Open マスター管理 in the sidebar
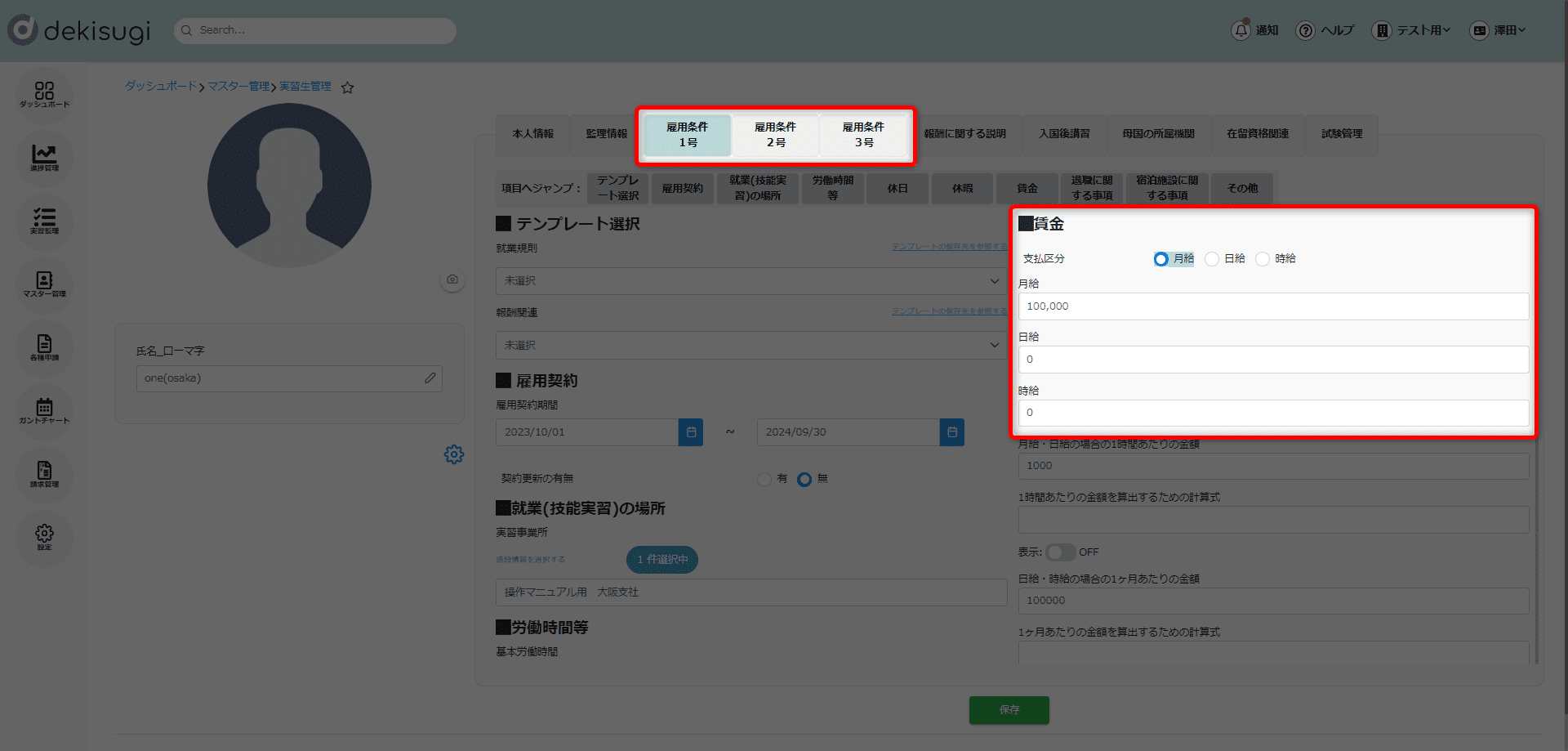Viewport: 1568px width, 751px height. (x=44, y=284)
